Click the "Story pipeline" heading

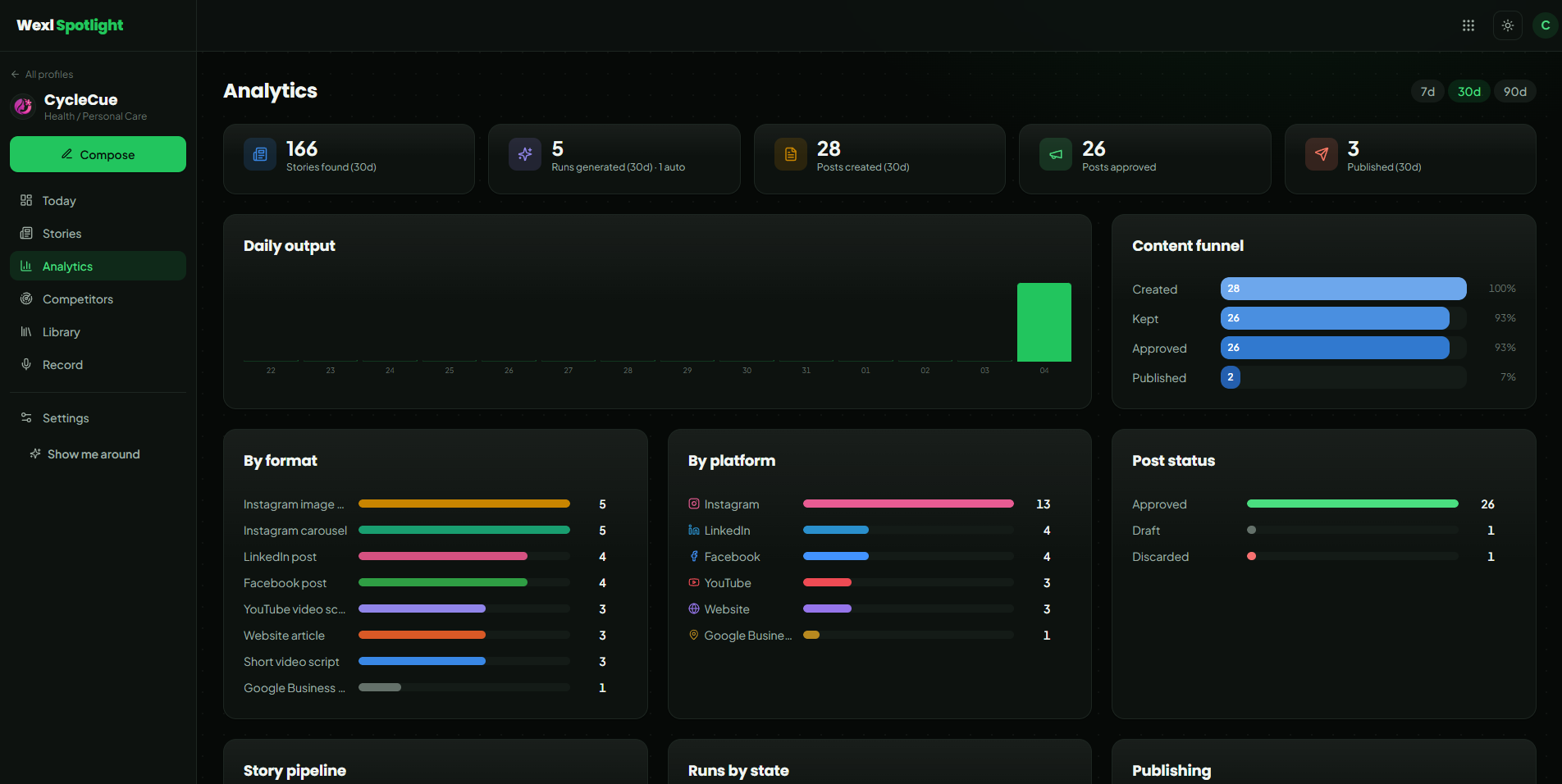tap(295, 771)
